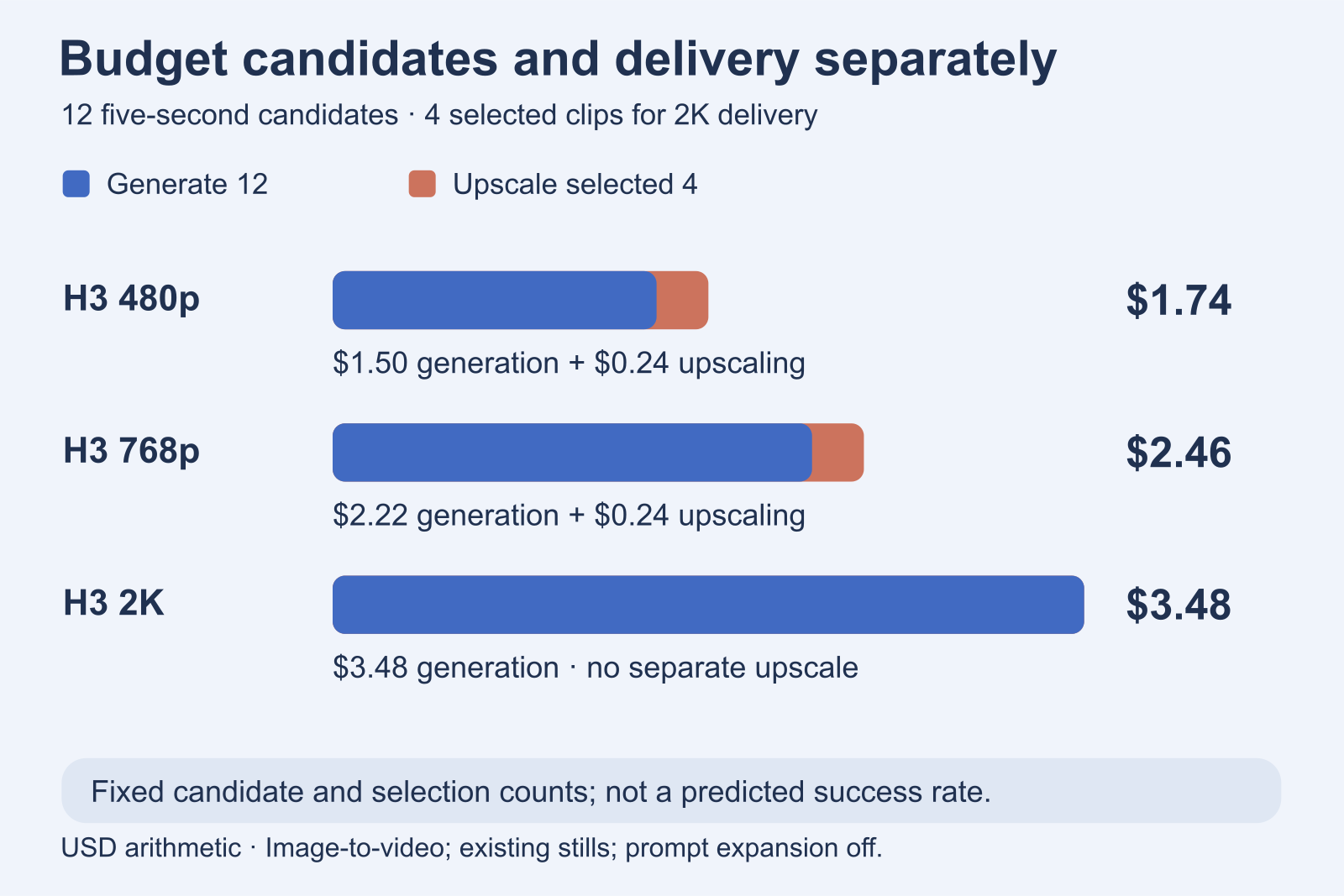Select the H3 480p row label
This screenshot has width=1344, height=896.
point(132,298)
